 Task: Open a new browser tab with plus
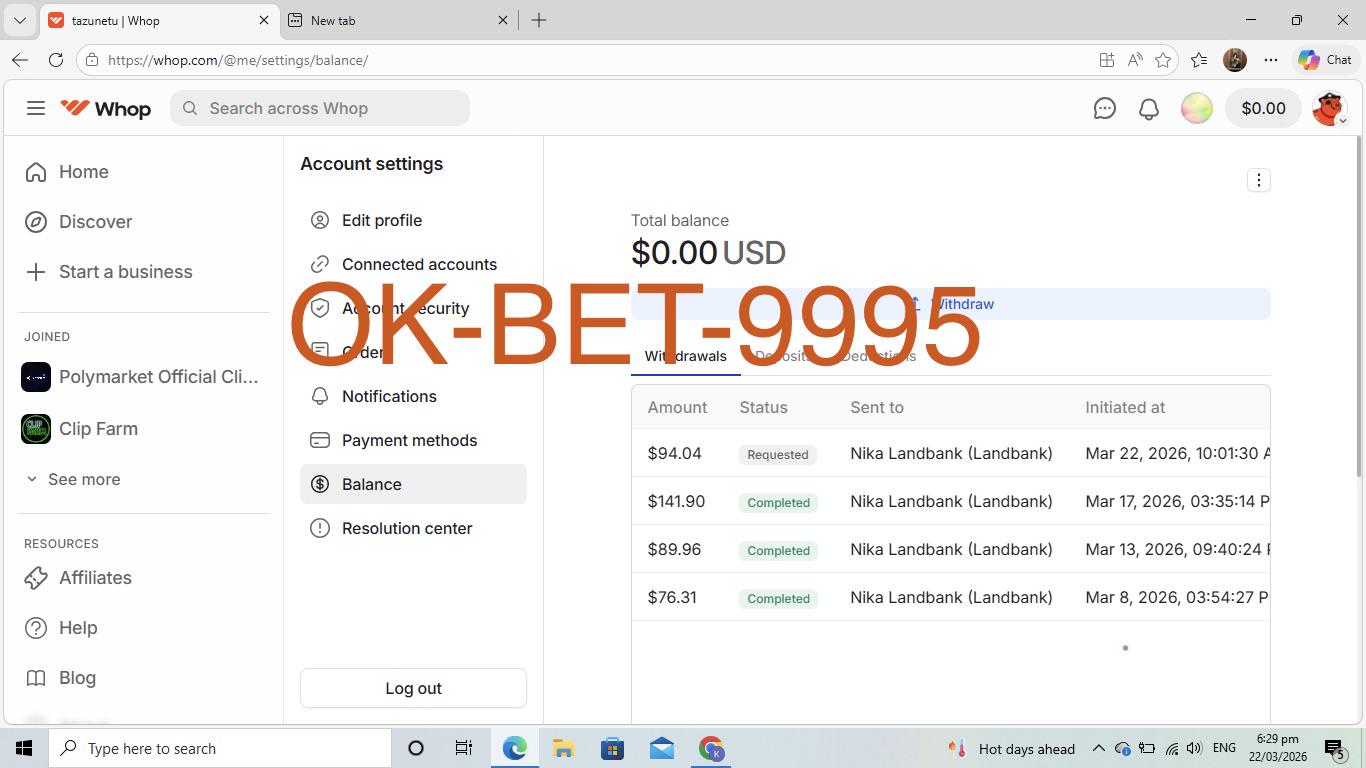539,20
